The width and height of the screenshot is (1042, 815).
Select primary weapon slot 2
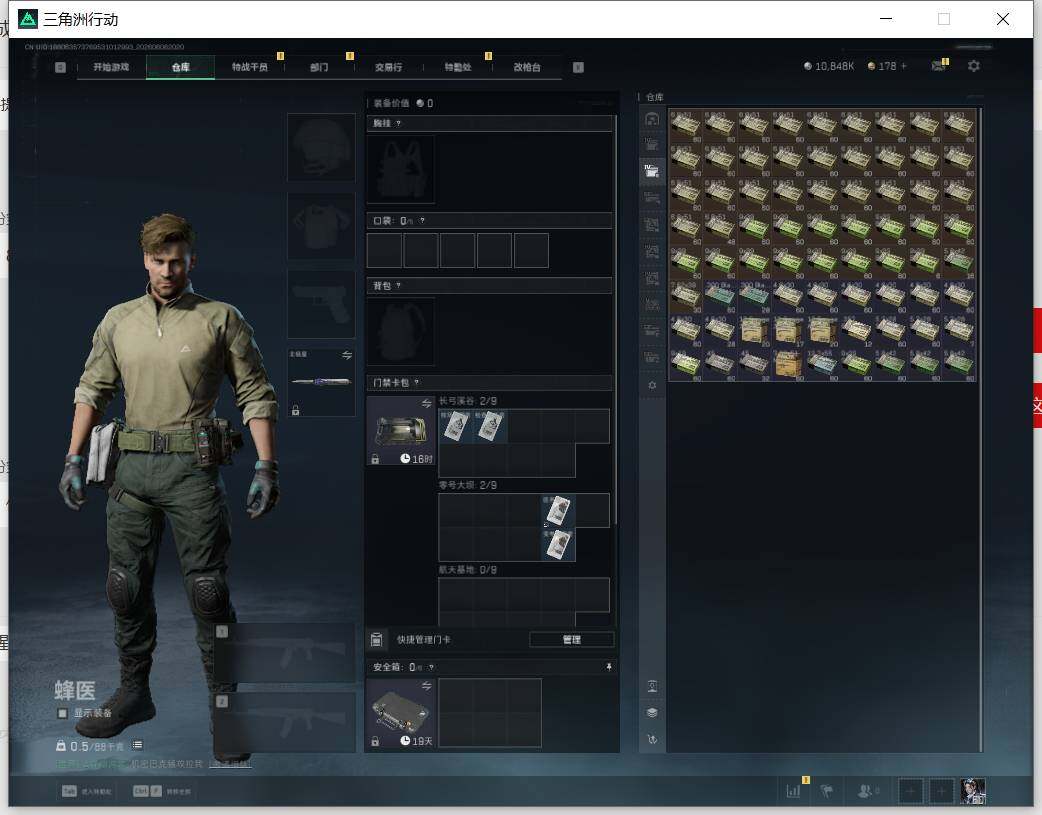284,723
